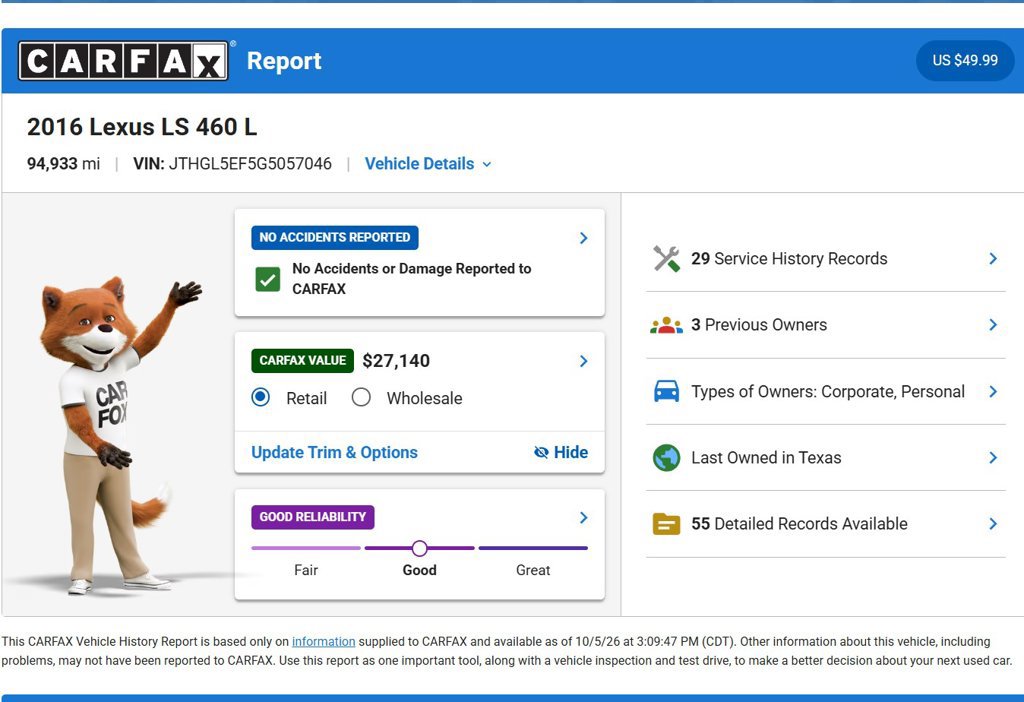Open the Previous Owners chevron
Screen dimensions: 1024x702
pos(993,325)
